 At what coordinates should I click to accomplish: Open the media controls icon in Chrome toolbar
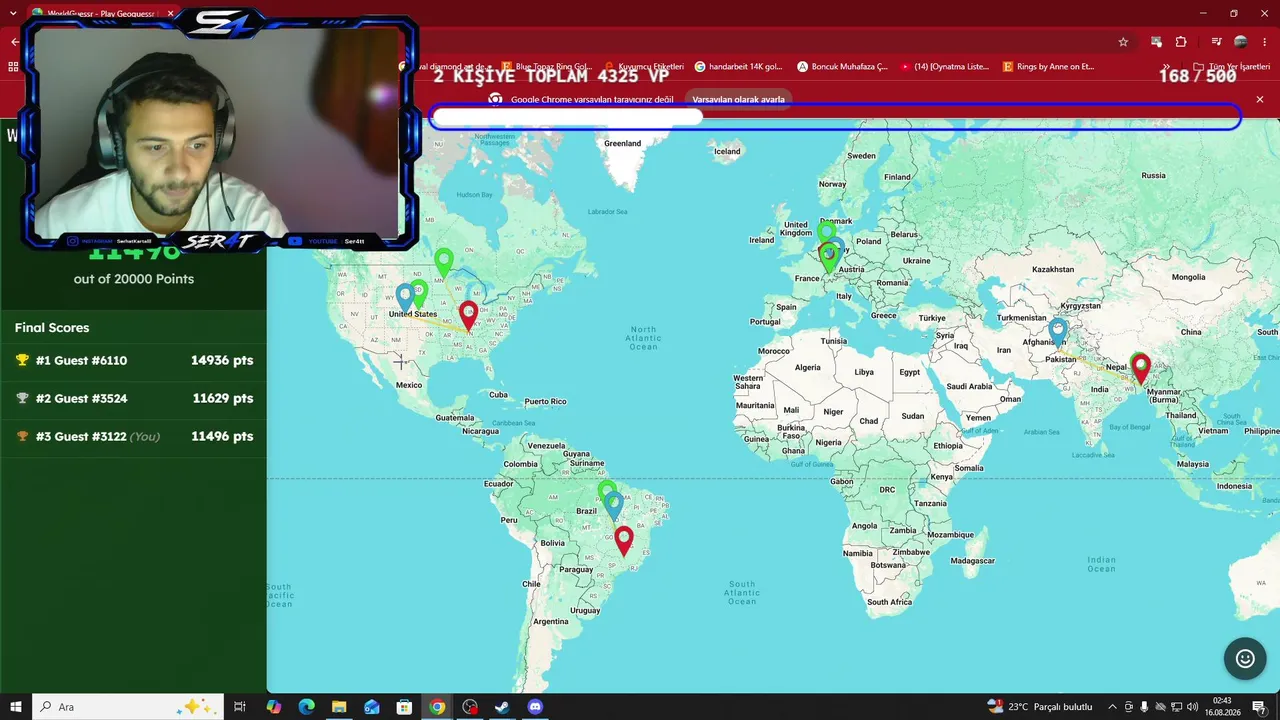pos(1216,42)
